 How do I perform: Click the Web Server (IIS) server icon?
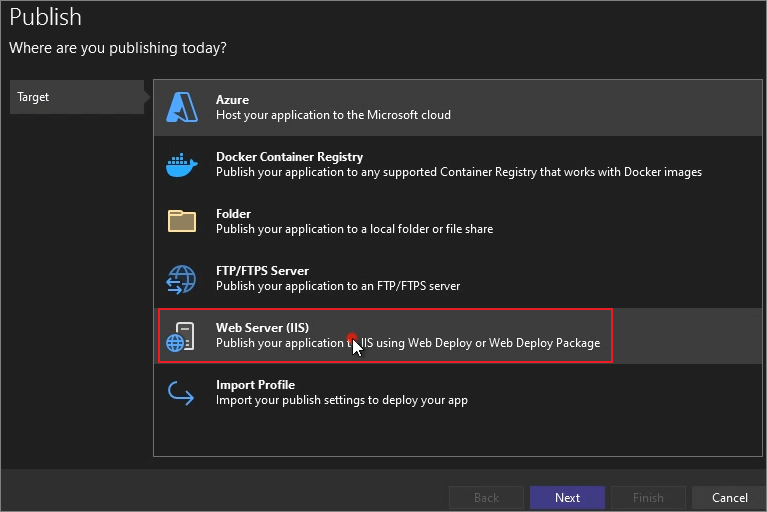[x=180, y=336]
